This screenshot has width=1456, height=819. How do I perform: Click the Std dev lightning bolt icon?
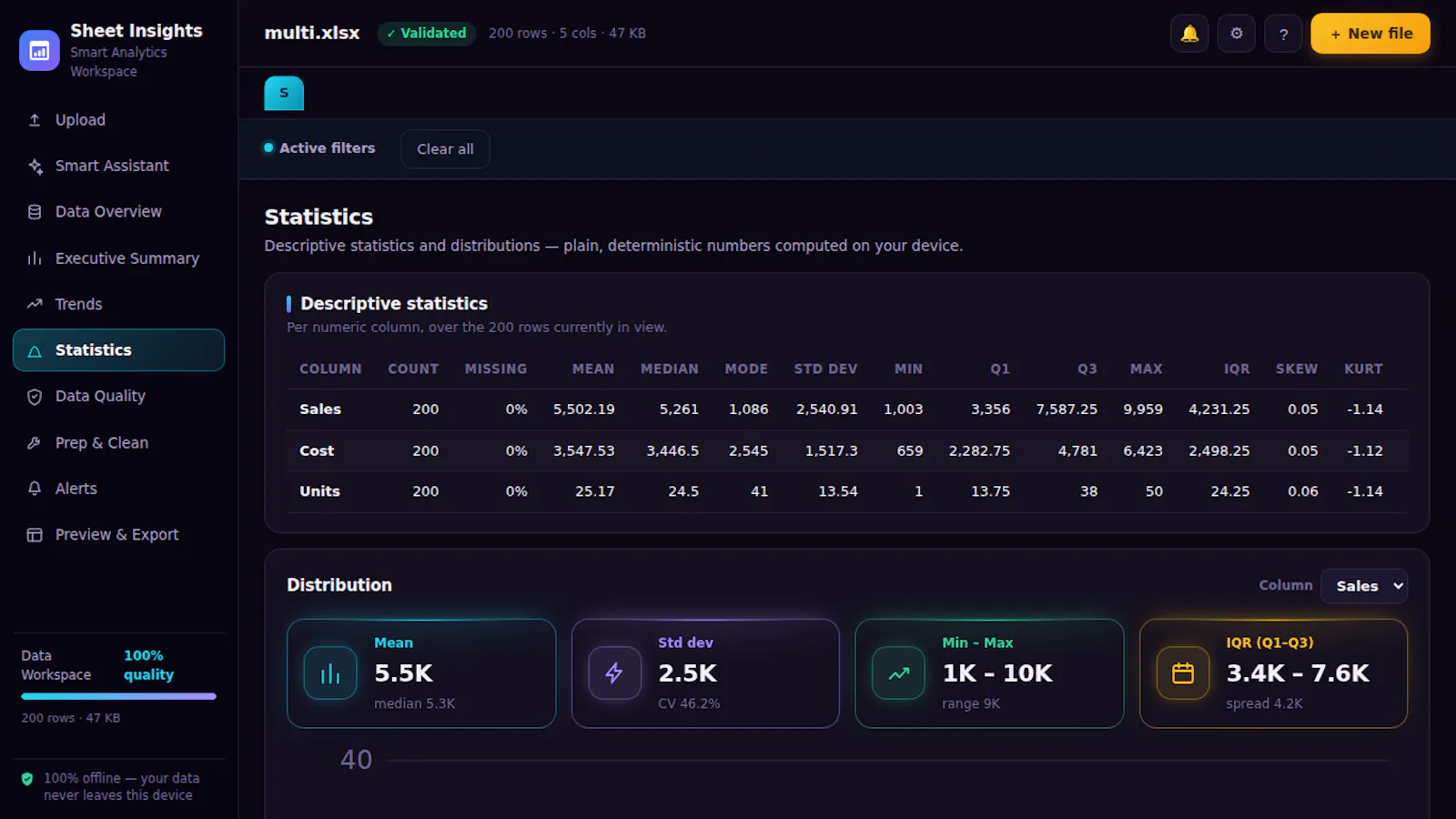[614, 673]
